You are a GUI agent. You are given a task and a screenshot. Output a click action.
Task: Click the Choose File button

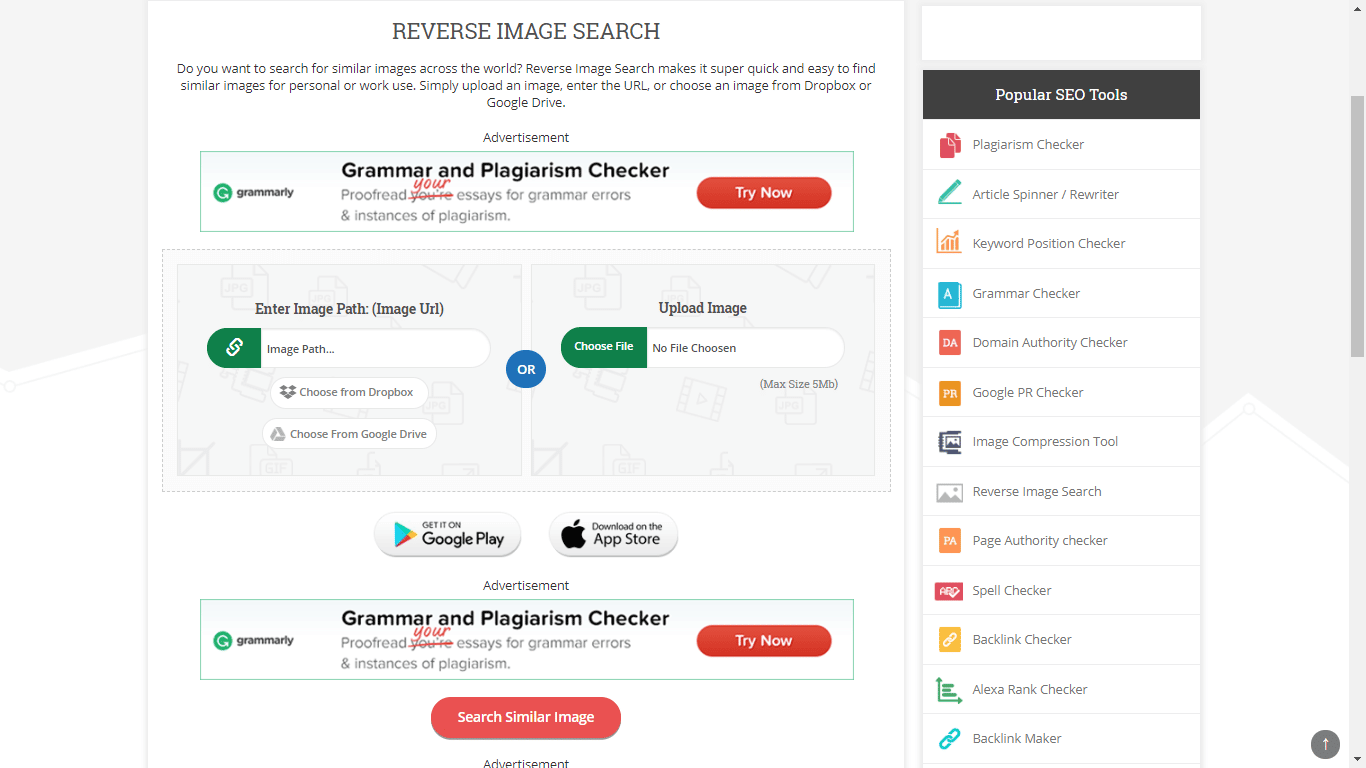[603, 347]
